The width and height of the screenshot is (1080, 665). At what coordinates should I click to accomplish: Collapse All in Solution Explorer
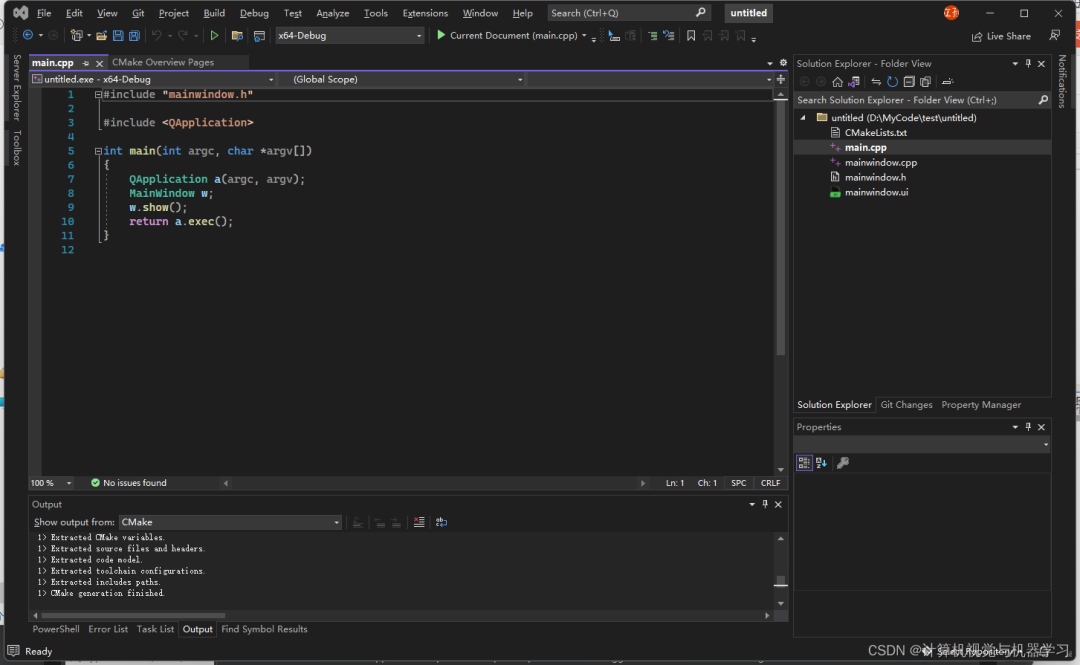tap(909, 81)
